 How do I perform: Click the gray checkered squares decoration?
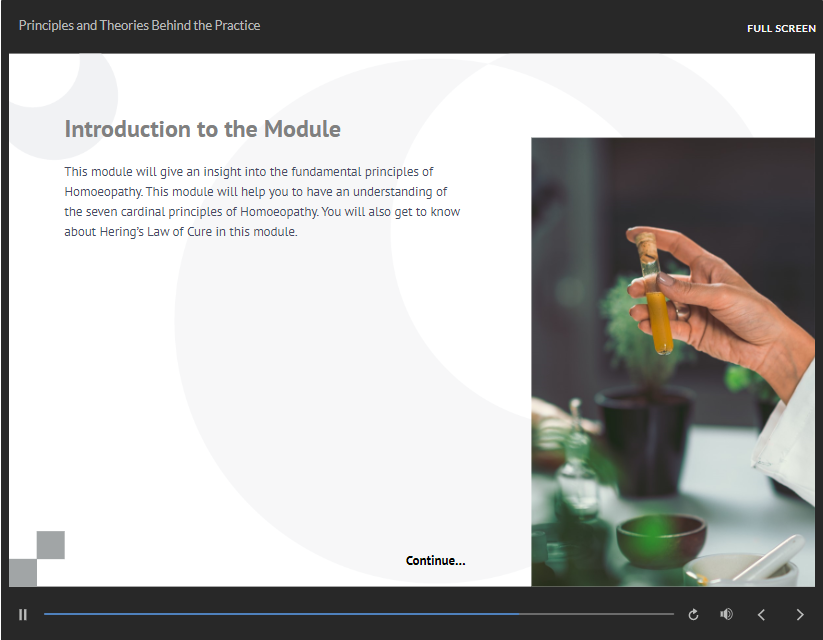point(37,558)
